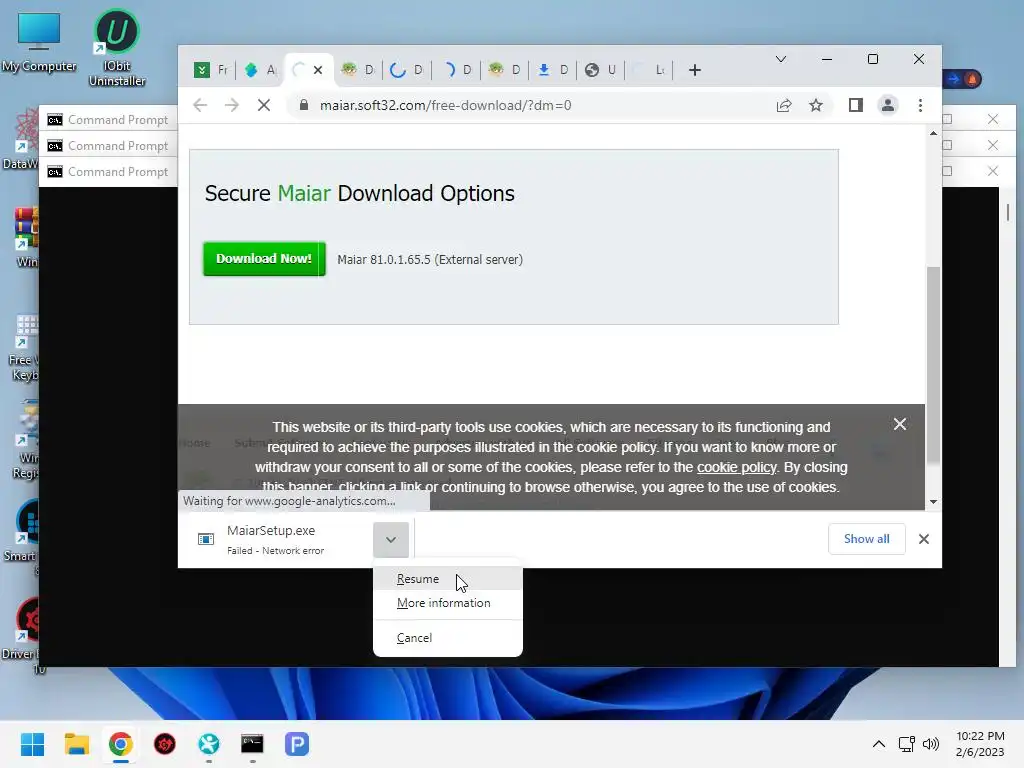Click Show all downloads
The width and height of the screenshot is (1024, 768).
pyautogui.click(x=867, y=539)
